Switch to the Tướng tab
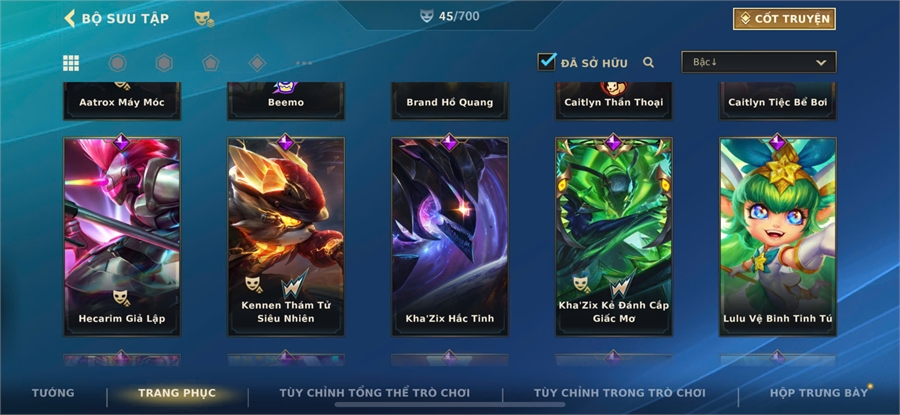 click(53, 393)
